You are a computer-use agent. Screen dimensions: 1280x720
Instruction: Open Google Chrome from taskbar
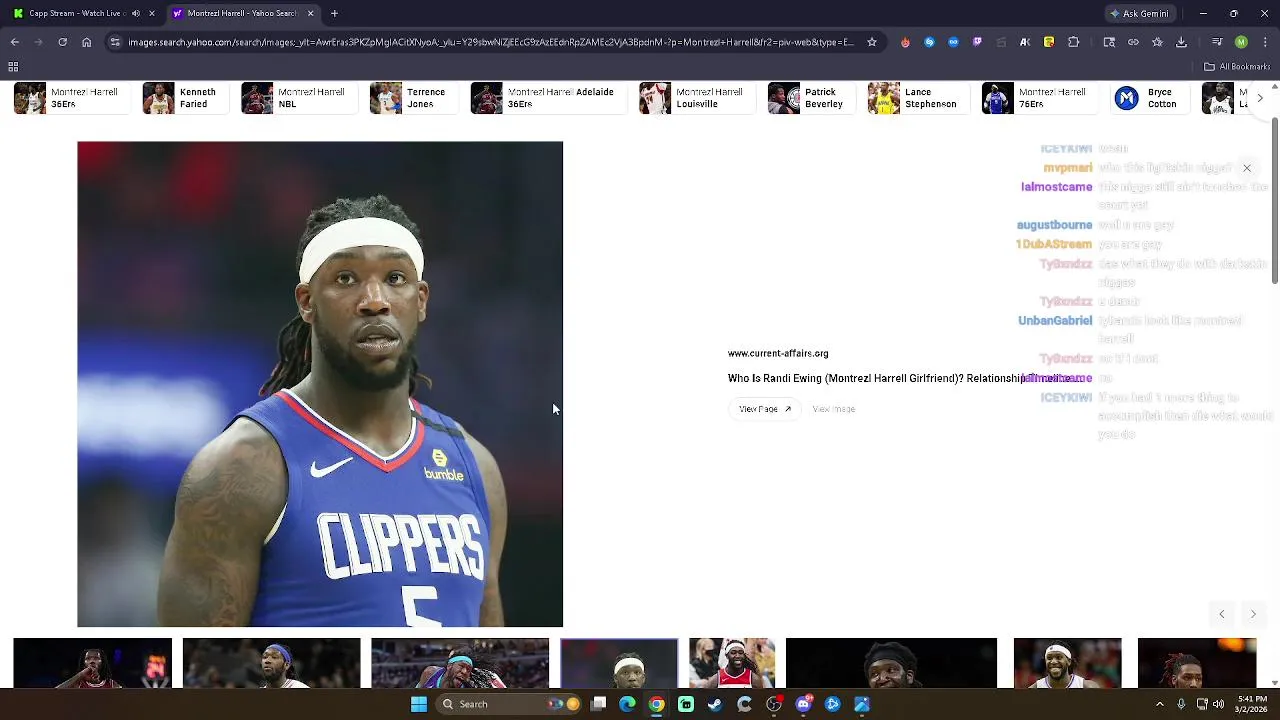(656, 704)
